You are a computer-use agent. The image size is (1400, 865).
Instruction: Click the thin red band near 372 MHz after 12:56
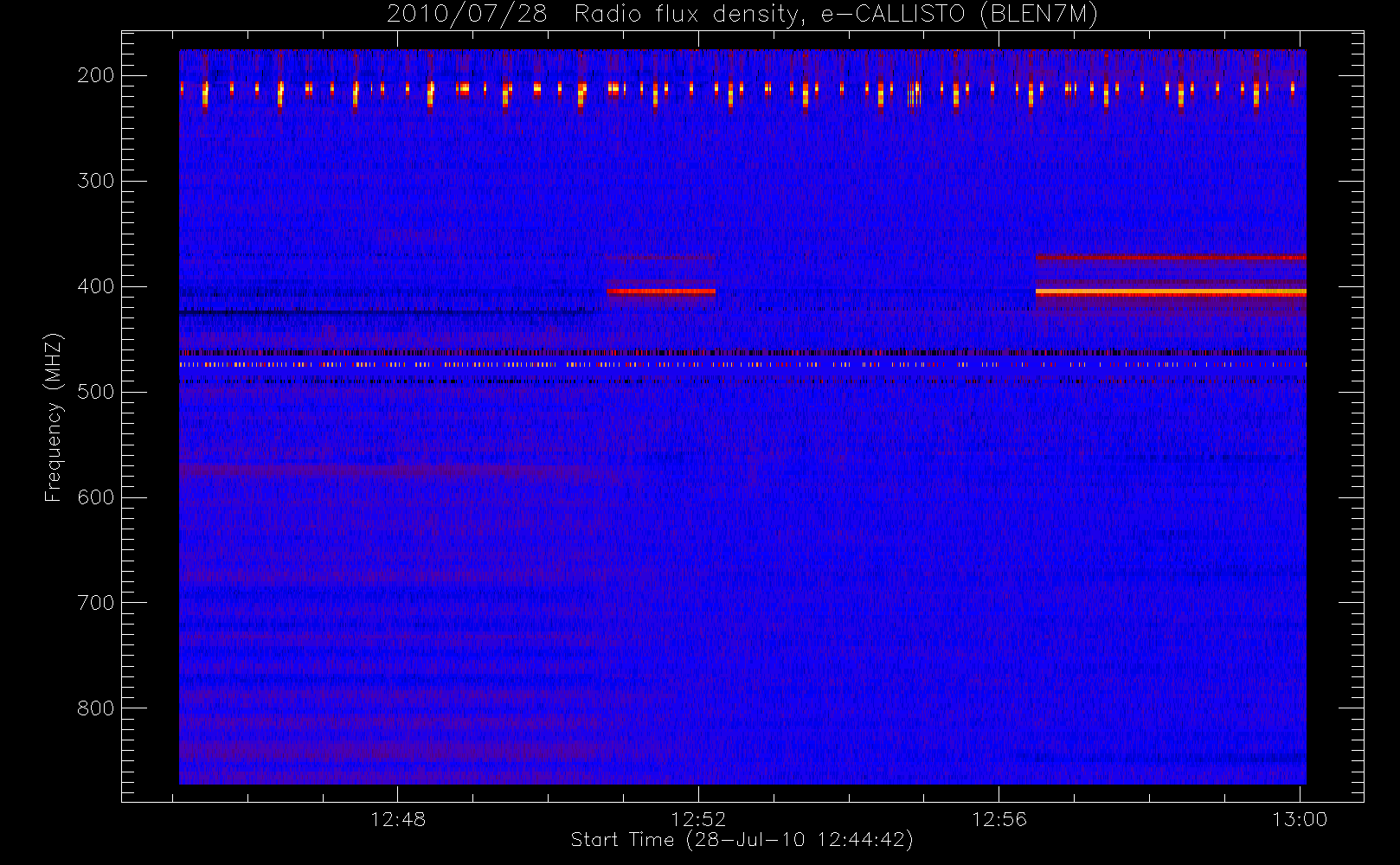(x=1171, y=257)
